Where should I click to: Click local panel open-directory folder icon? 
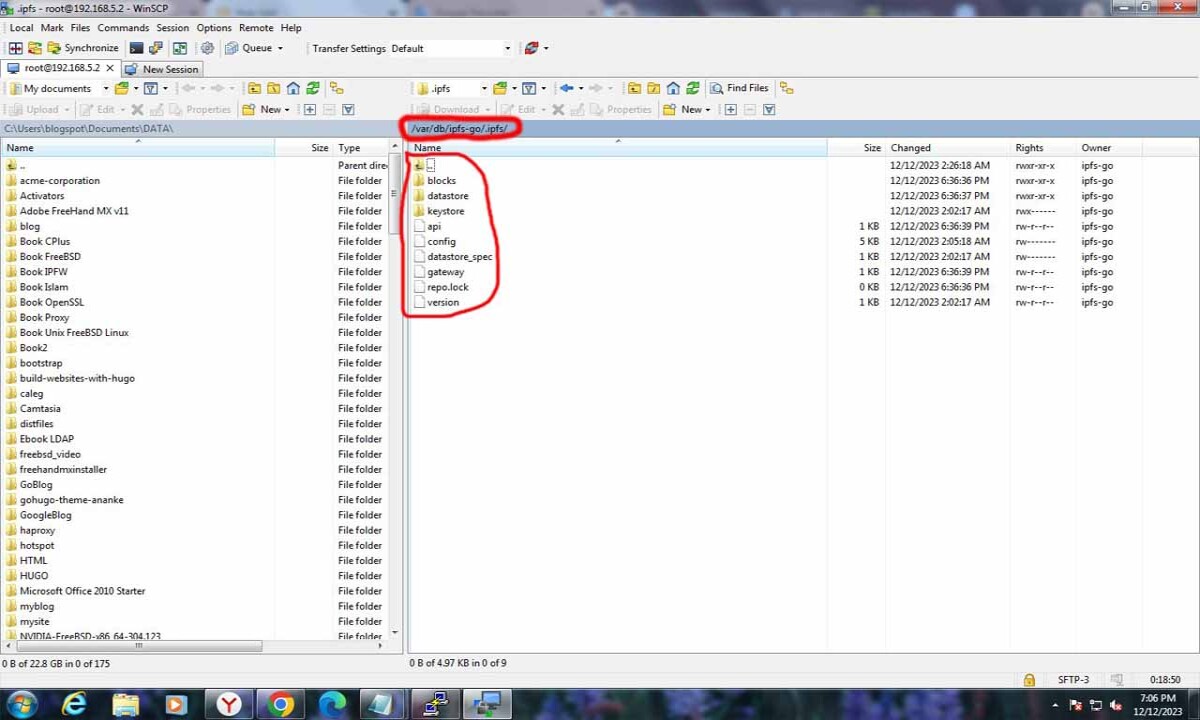coord(121,88)
